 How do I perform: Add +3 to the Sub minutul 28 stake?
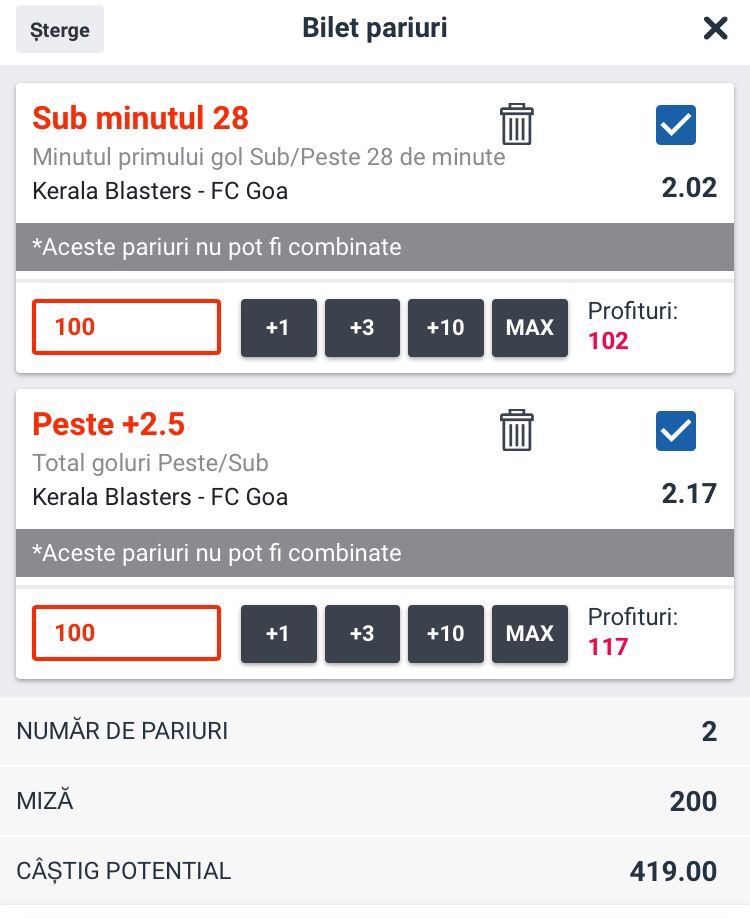(x=362, y=328)
